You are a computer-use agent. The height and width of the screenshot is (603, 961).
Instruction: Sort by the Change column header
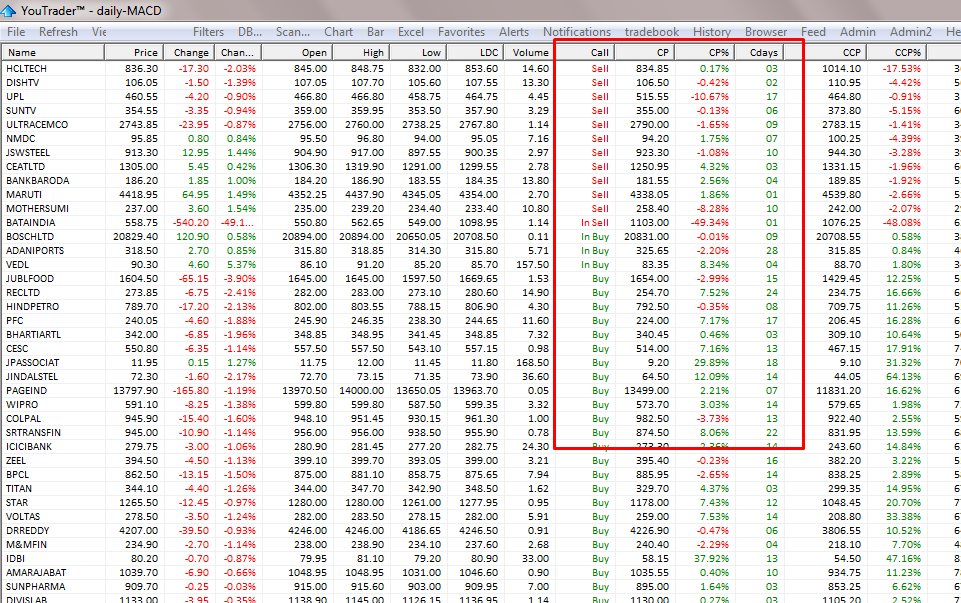point(189,52)
